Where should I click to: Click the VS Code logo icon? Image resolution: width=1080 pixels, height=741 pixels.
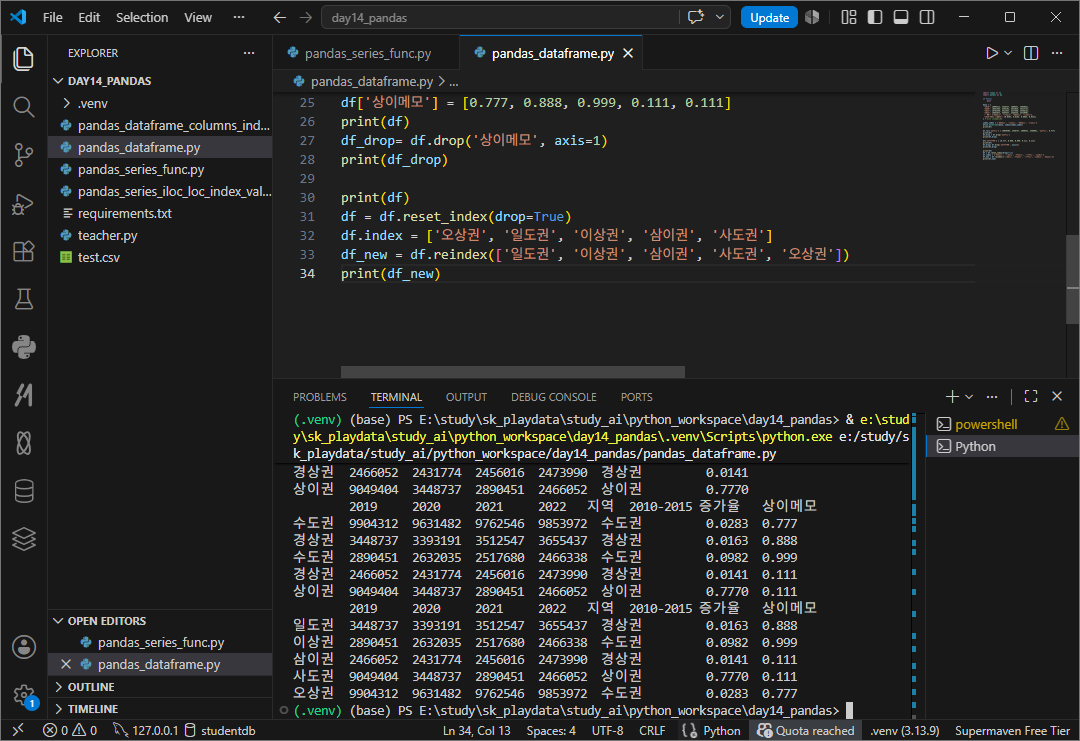pyautogui.click(x=18, y=17)
